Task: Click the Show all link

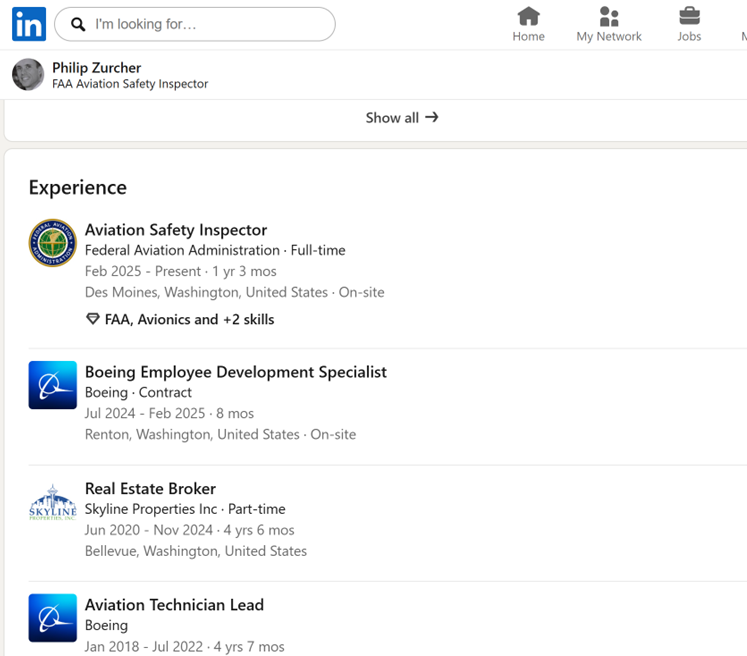Action: [x=402, y=118]
